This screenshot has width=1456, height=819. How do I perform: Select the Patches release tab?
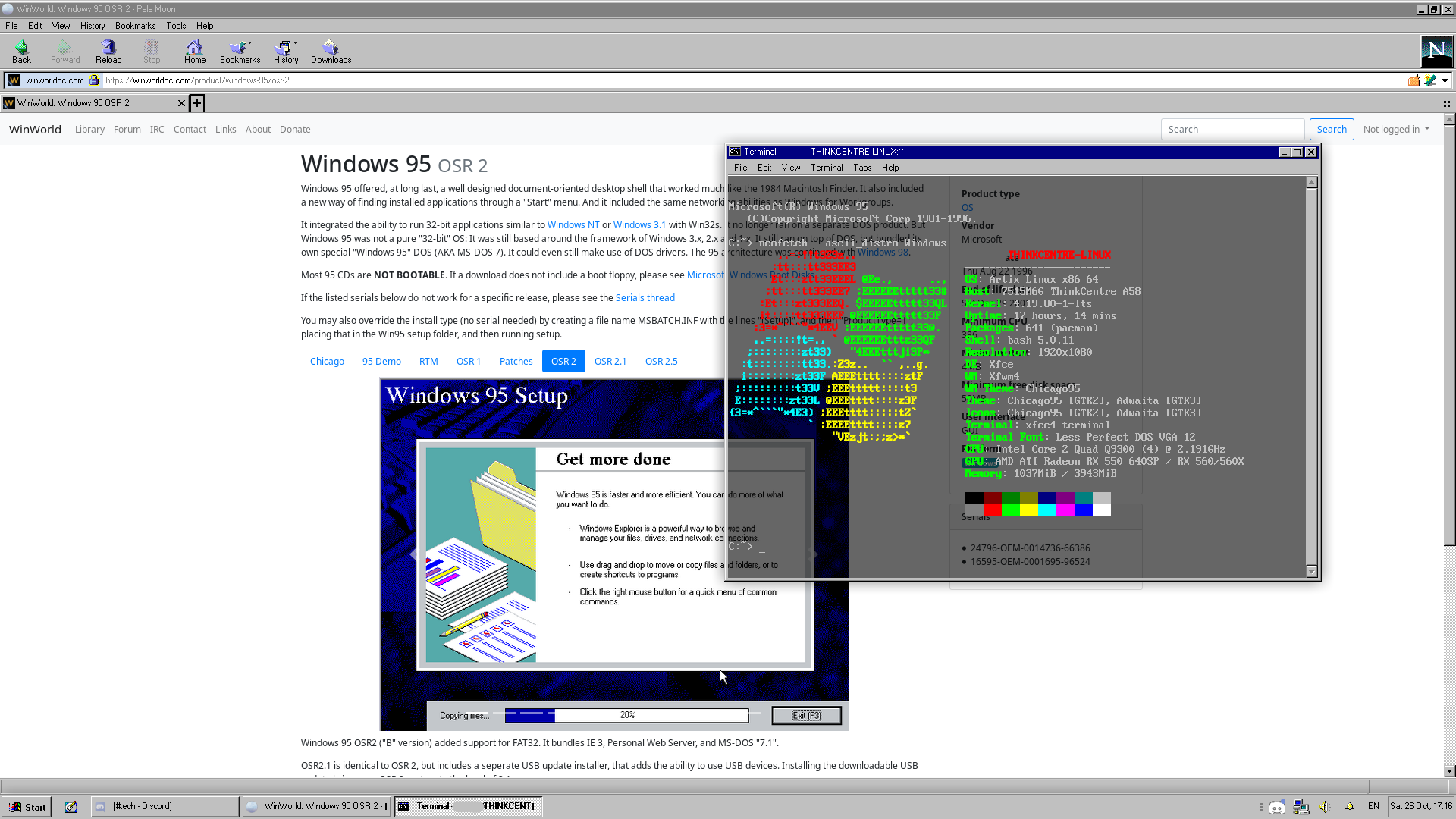point(516,362)
